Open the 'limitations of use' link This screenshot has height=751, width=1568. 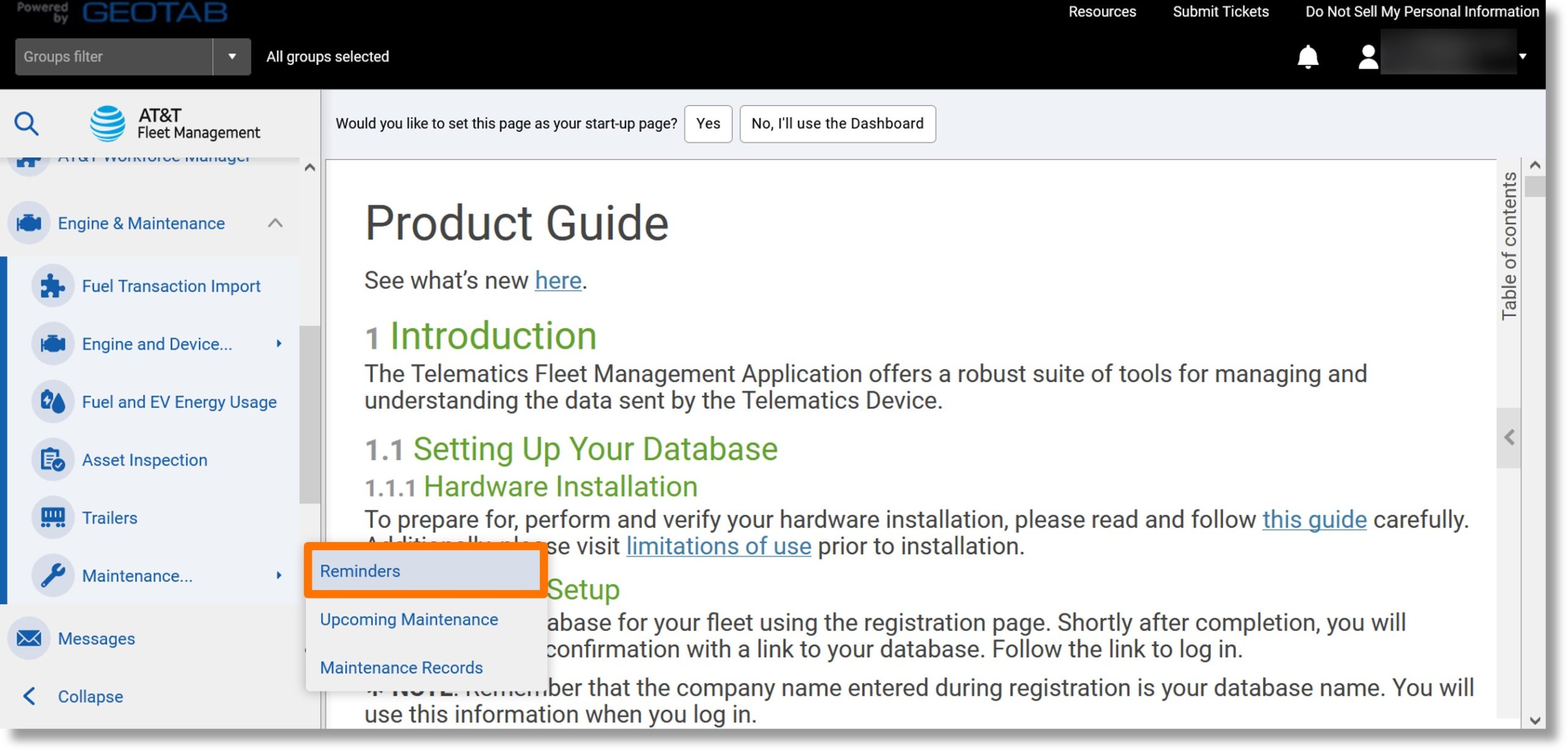pyautogui.click(x=718, y=546)
